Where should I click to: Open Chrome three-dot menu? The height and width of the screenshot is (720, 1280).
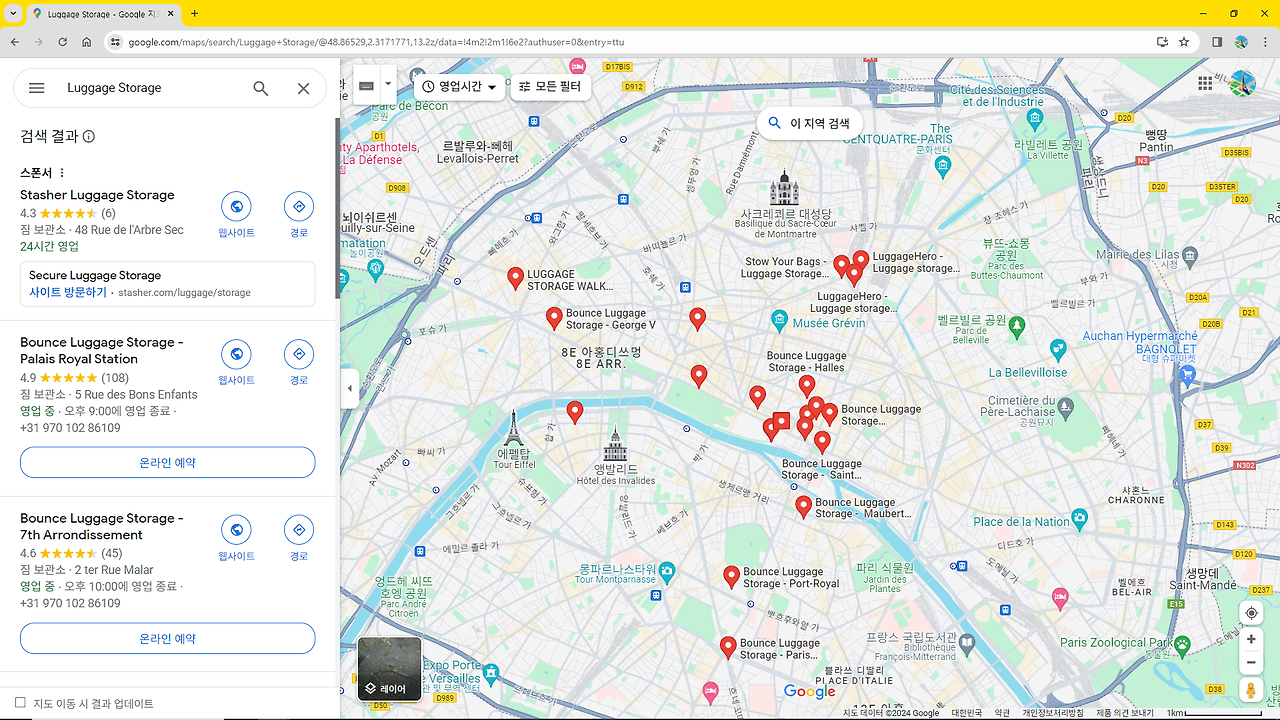(x=1265, y=42)
